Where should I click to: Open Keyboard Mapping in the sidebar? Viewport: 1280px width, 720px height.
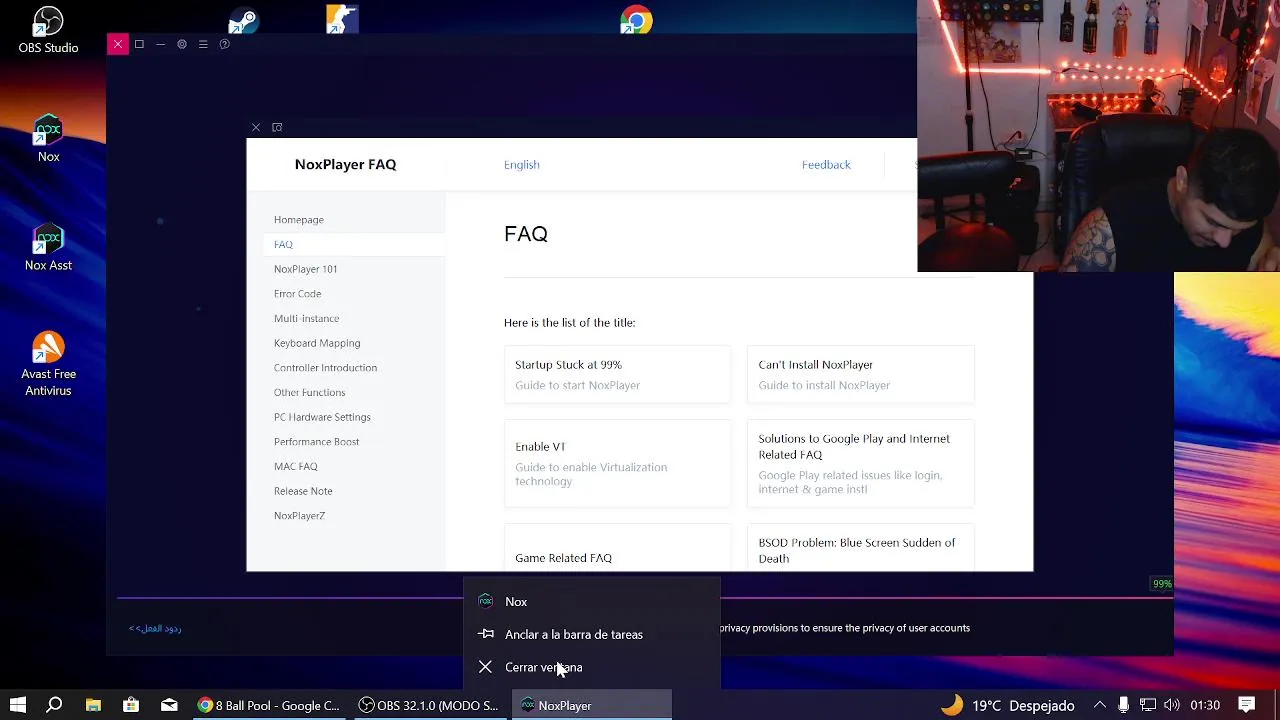[x=317, y=343]
